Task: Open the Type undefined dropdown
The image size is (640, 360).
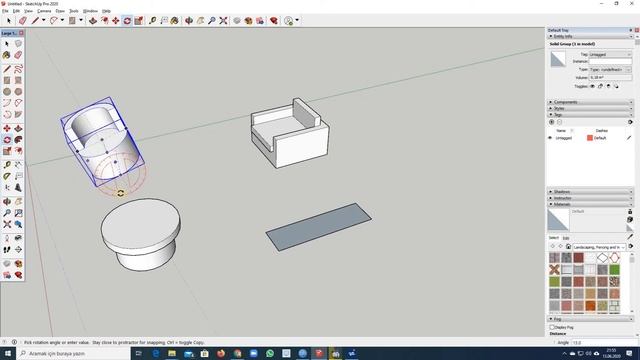Action: 610,70
